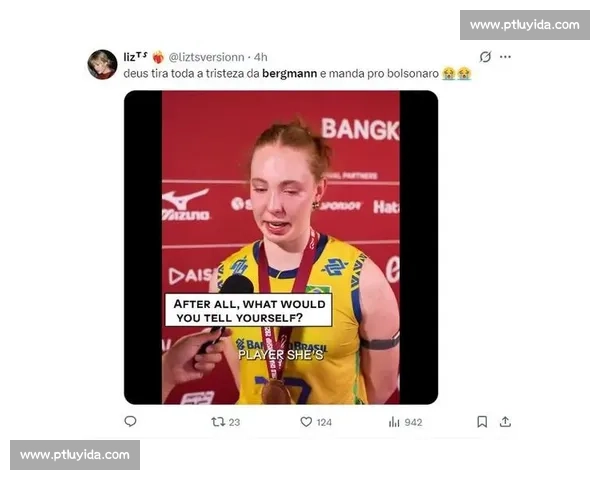Click the Grok circle-slash icon

pyautogui.click(x=485, y=57)
